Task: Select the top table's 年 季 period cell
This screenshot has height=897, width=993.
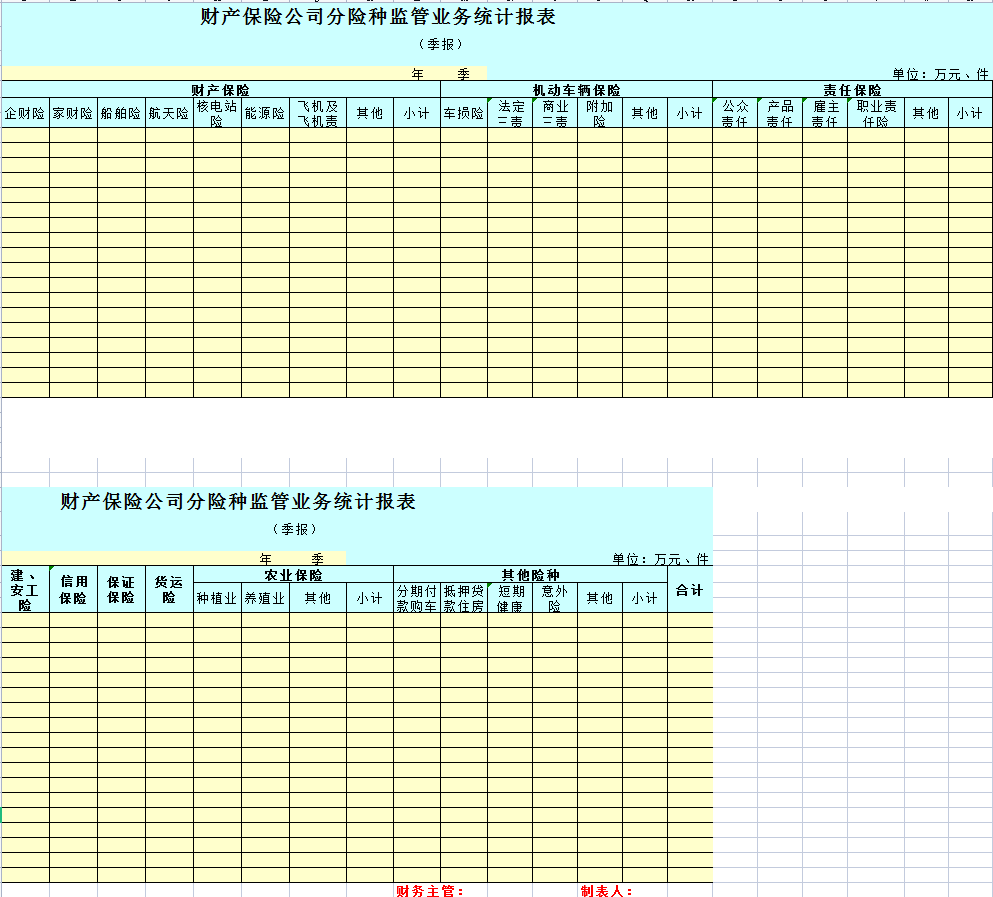Action: [440, 74]
